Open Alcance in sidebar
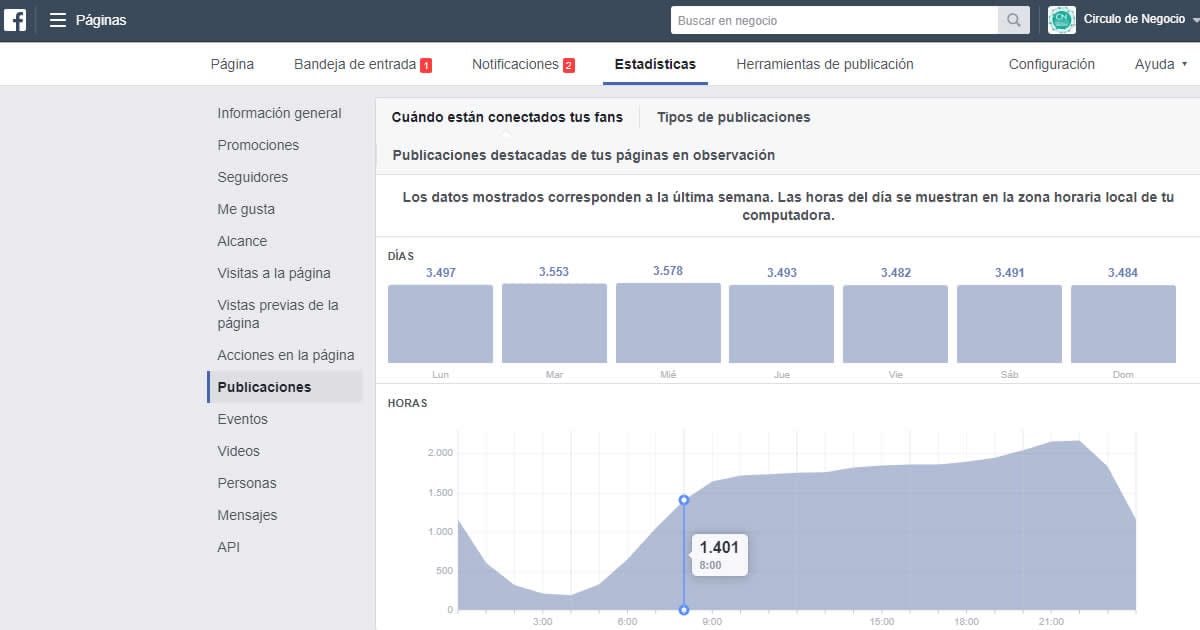The width and height of the screenshot is (1200, 630). tap(242, 241)
